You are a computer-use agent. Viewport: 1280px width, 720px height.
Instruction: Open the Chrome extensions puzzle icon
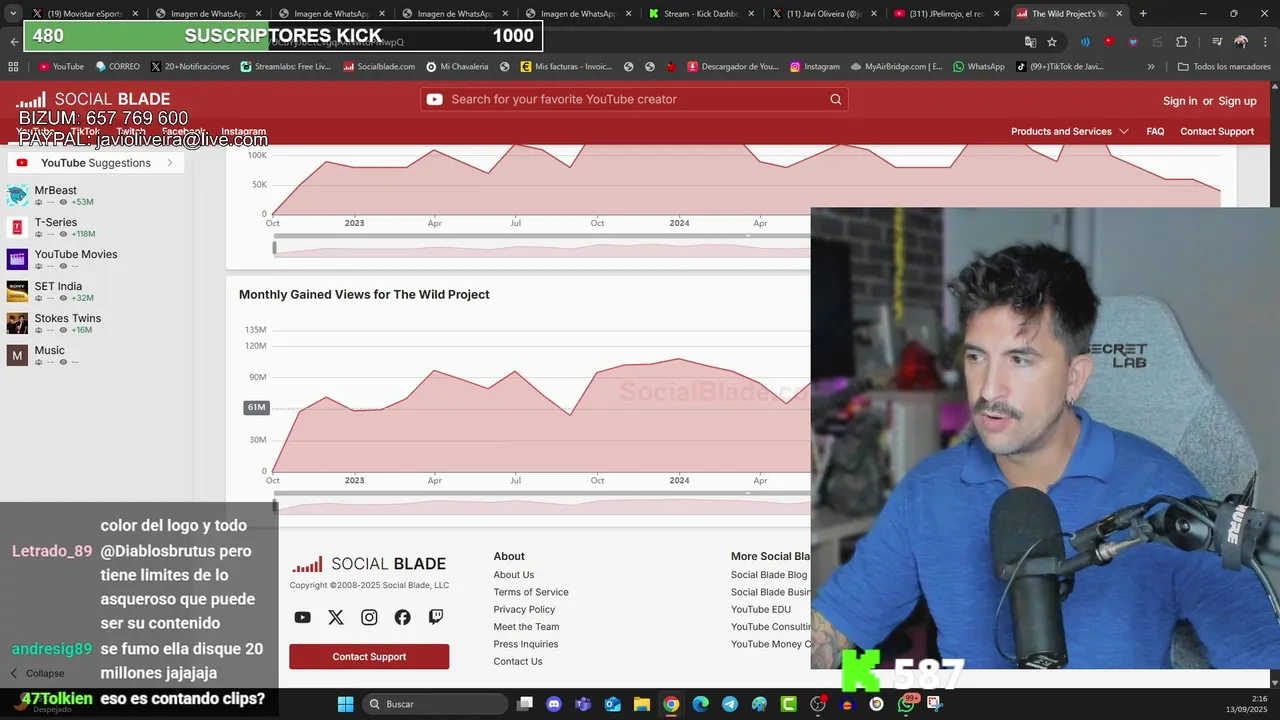pos(1182,42)
